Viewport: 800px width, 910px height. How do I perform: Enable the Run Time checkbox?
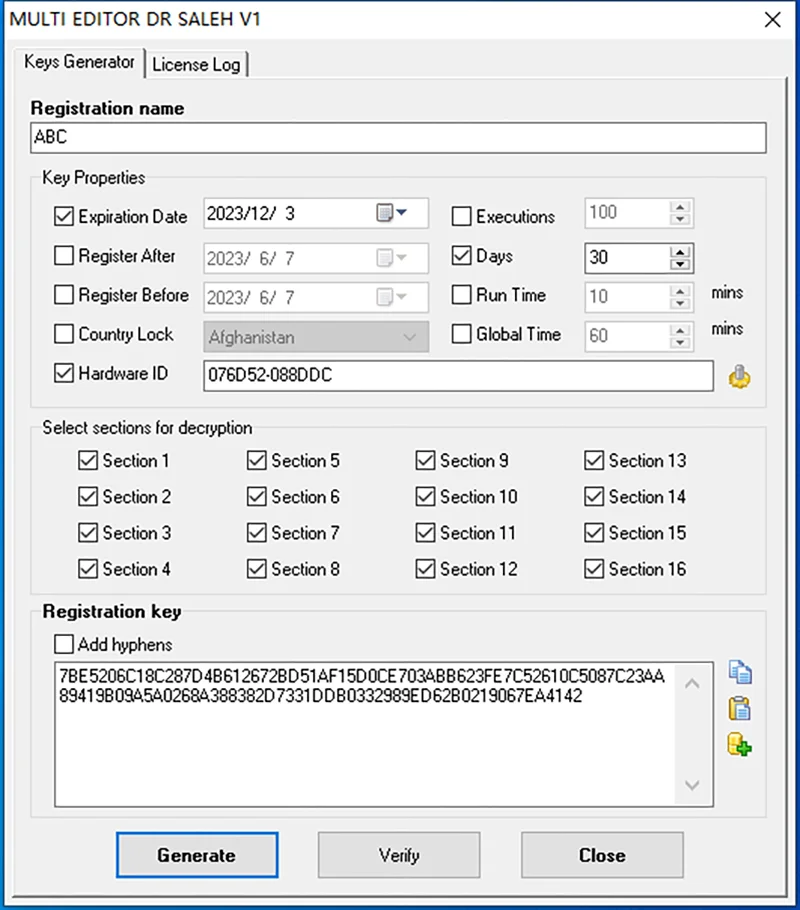pos(462,295)
